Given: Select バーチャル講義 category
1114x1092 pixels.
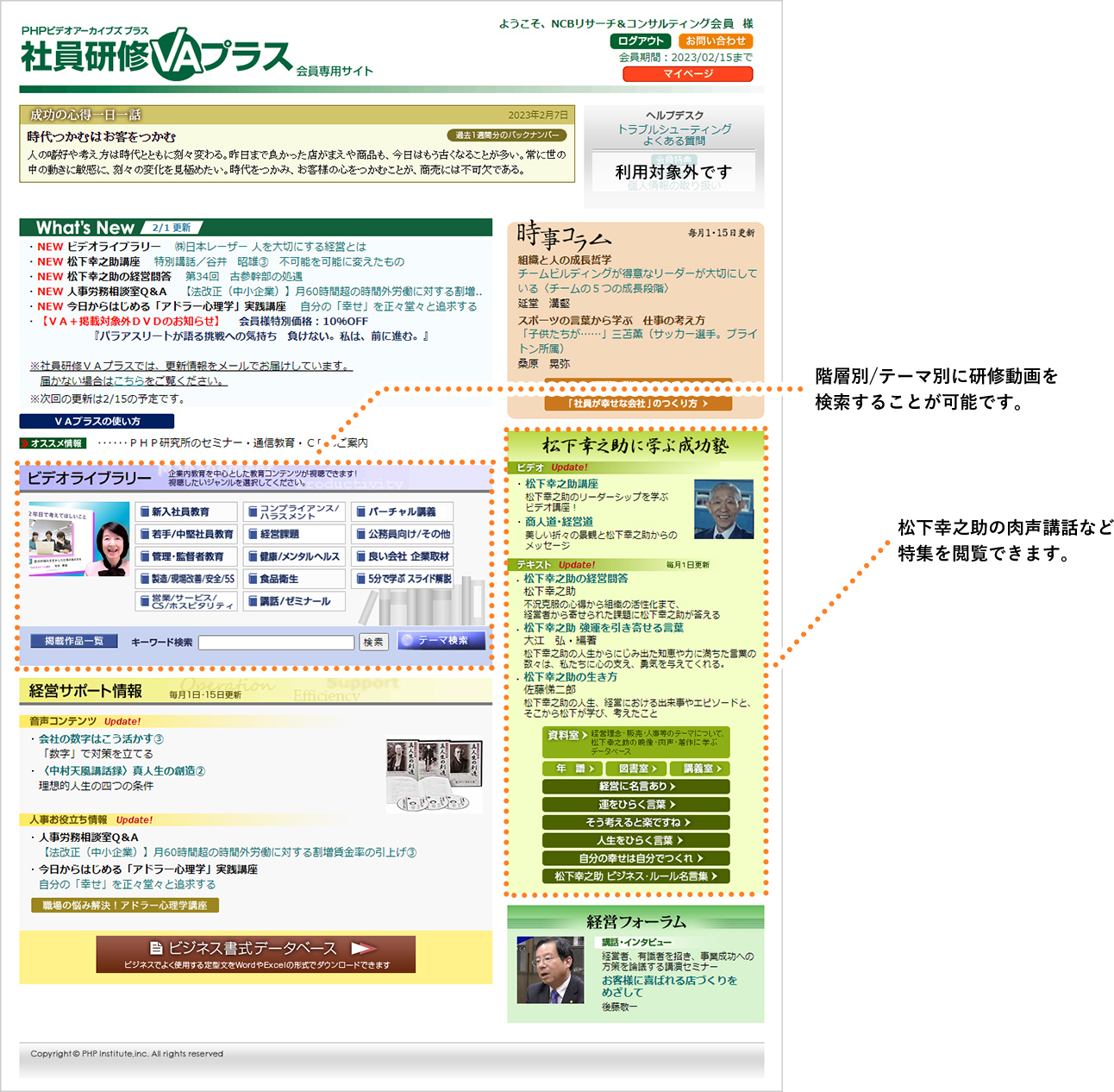Looking at the screenshot, I should (x=402, y=511).
